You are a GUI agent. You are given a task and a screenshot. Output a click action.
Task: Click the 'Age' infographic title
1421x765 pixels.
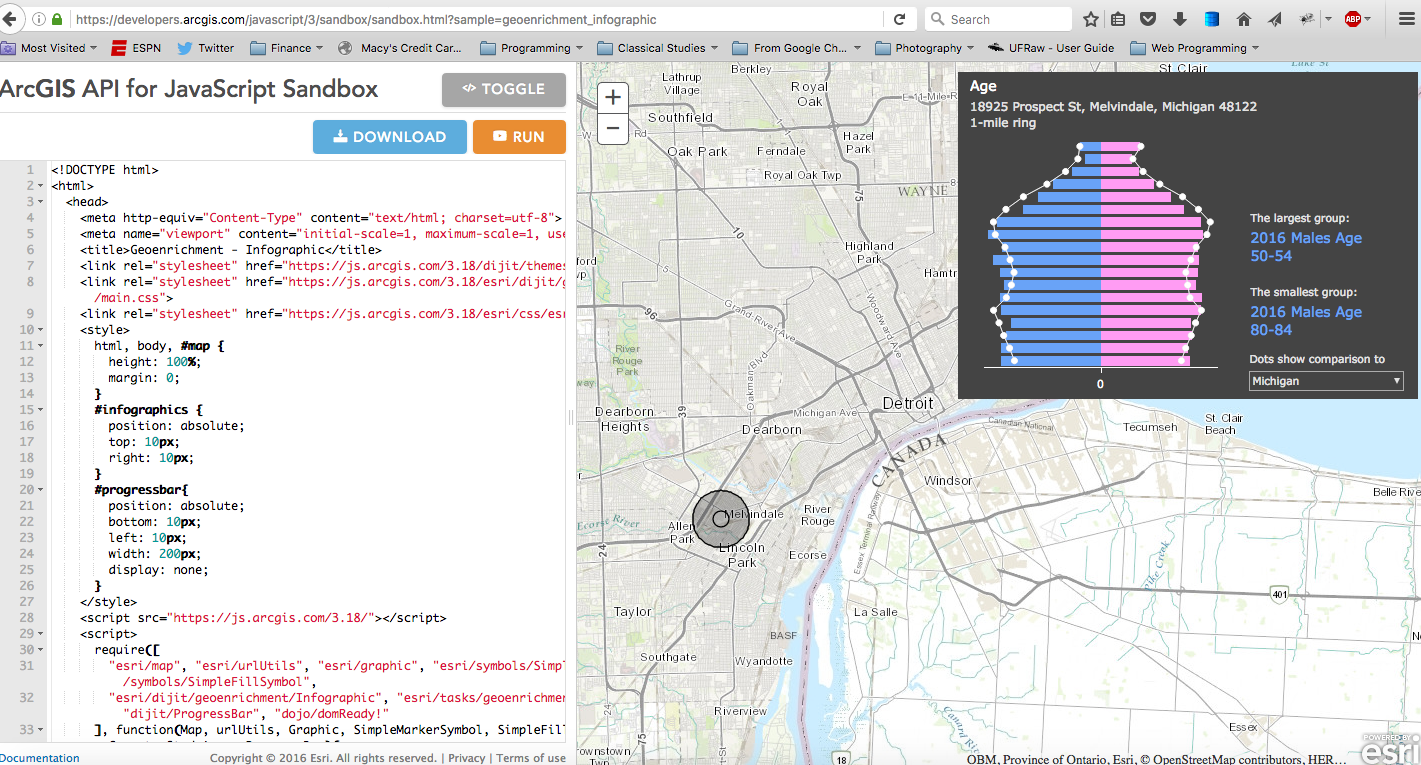(x=983, y=87)
